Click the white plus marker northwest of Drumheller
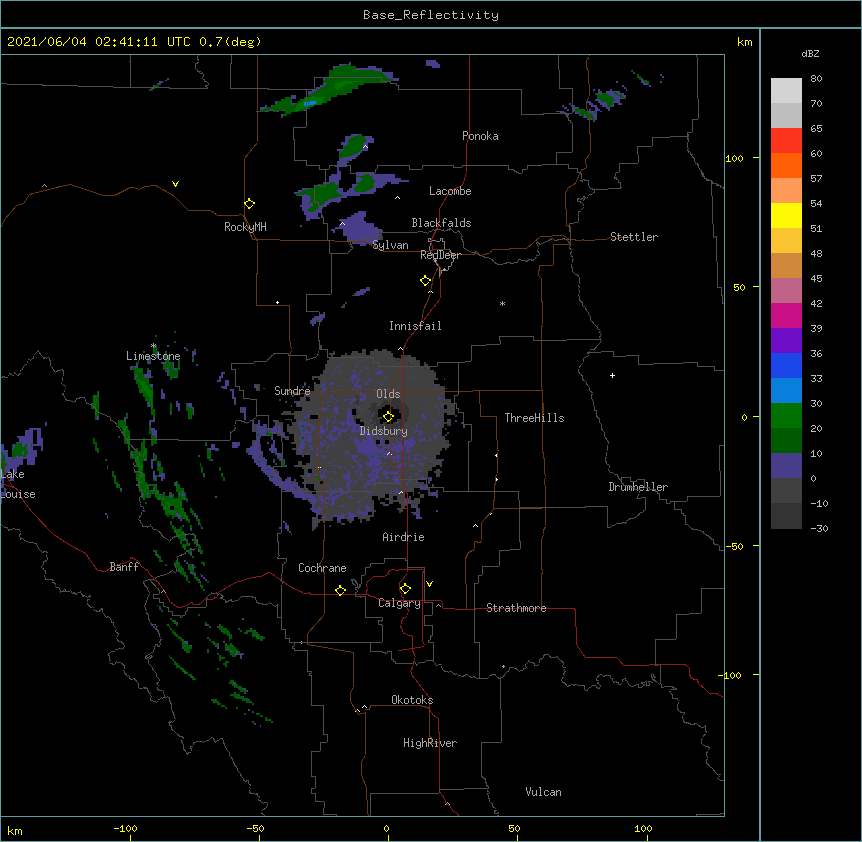 [x=612, y=375]
